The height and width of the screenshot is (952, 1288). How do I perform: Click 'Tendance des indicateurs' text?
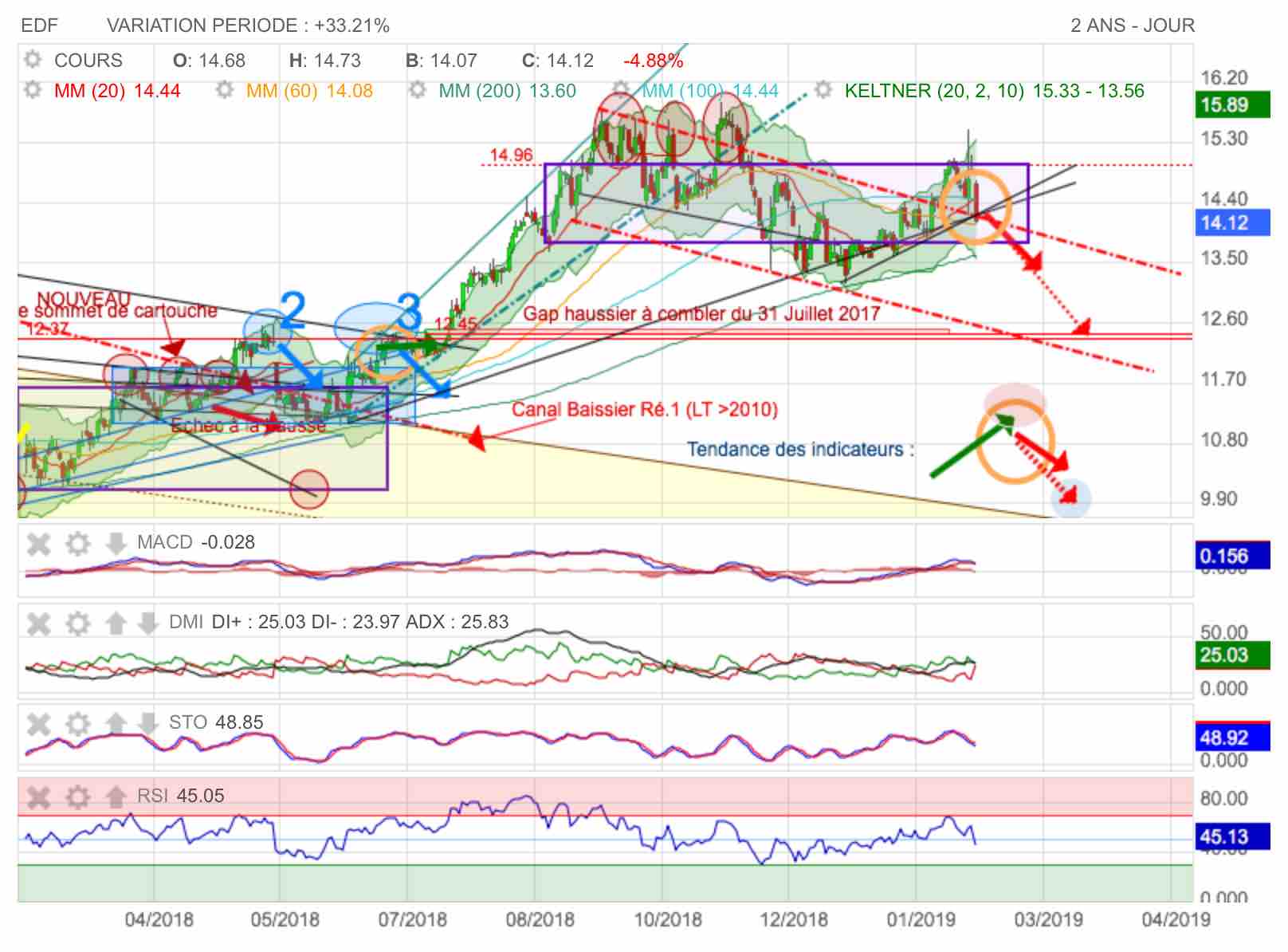[800, 450]
